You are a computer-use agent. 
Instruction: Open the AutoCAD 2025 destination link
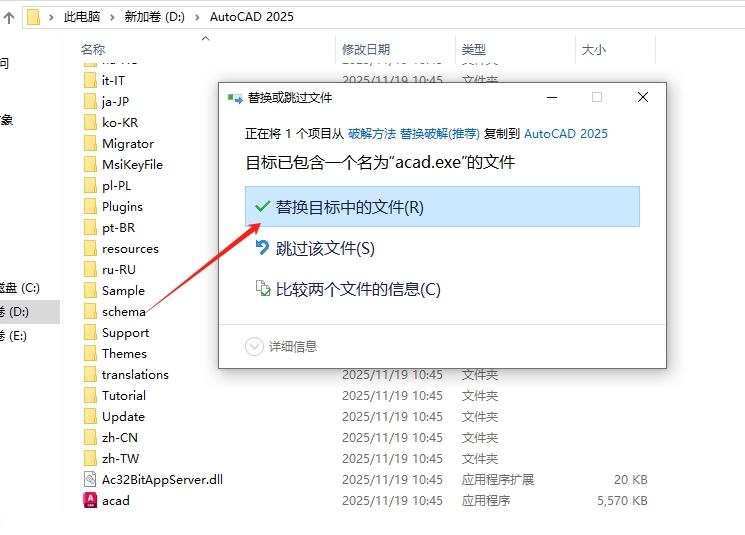point(566,134)
